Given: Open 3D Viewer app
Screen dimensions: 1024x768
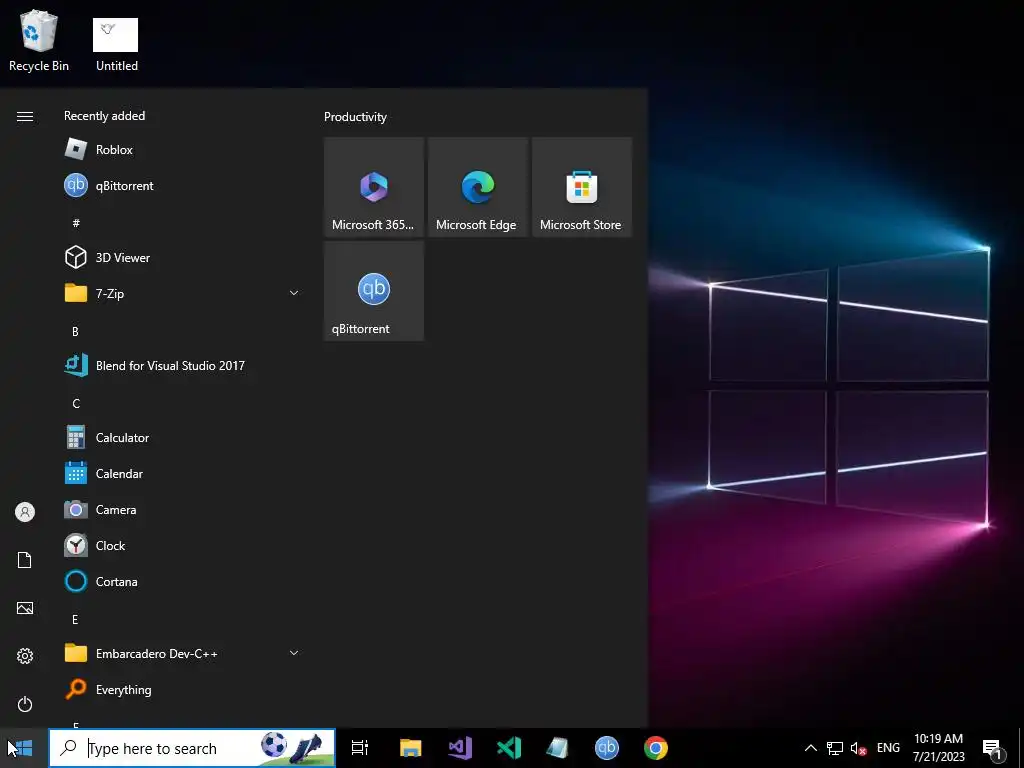Looking at the screenshot, I should point(183,257).
